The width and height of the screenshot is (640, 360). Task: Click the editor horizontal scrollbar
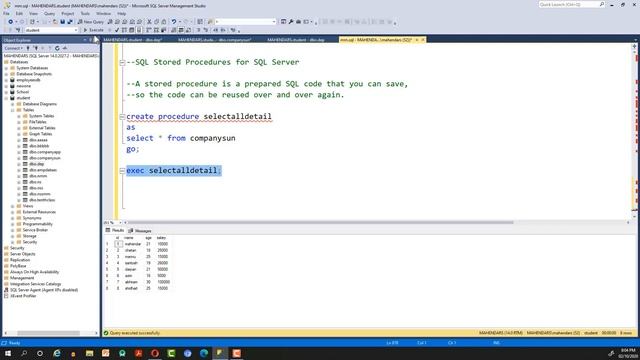tap(320, 222)
